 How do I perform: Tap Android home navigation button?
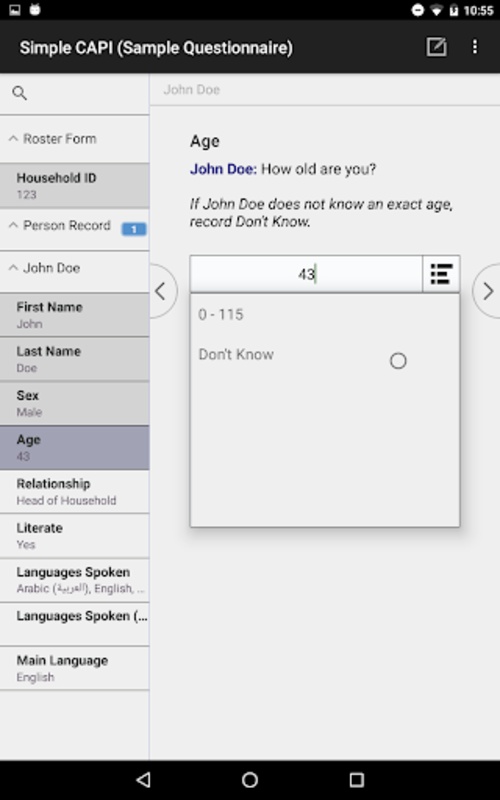(x=249, y=779)
